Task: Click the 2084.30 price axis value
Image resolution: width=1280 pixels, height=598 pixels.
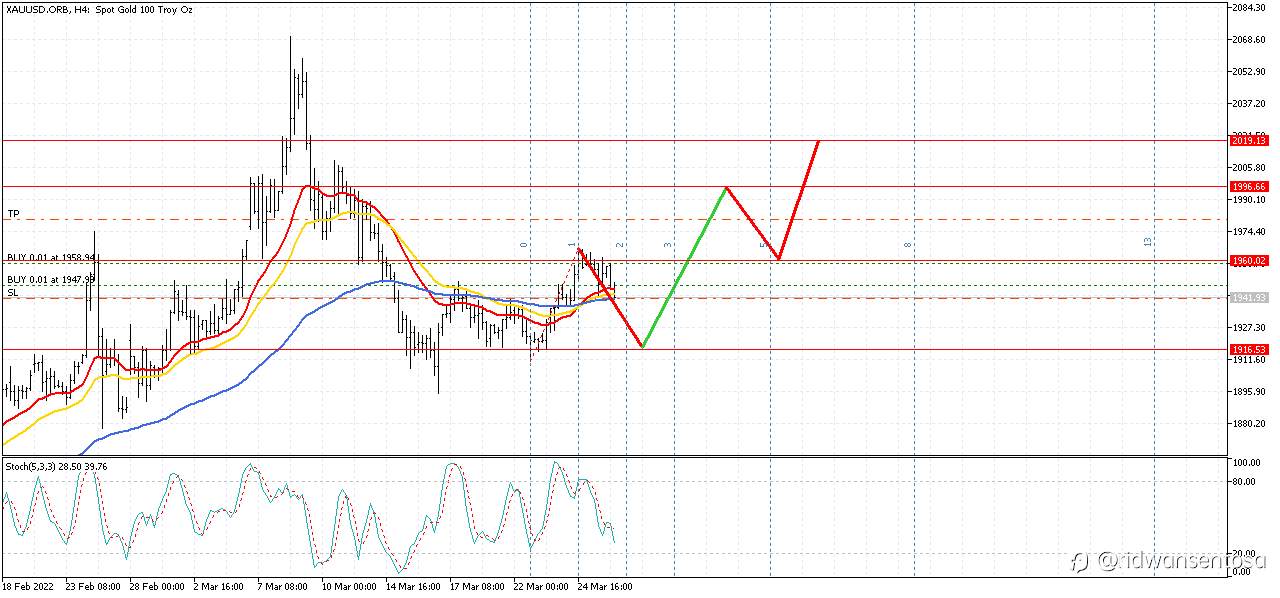Action: coord(1249,8)
